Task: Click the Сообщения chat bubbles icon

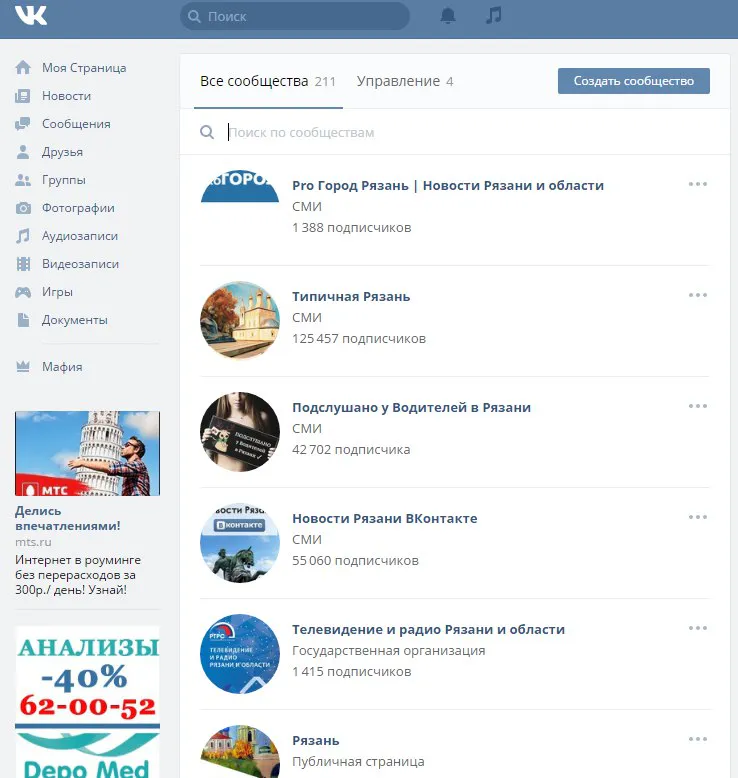Action: coord(23,124)
